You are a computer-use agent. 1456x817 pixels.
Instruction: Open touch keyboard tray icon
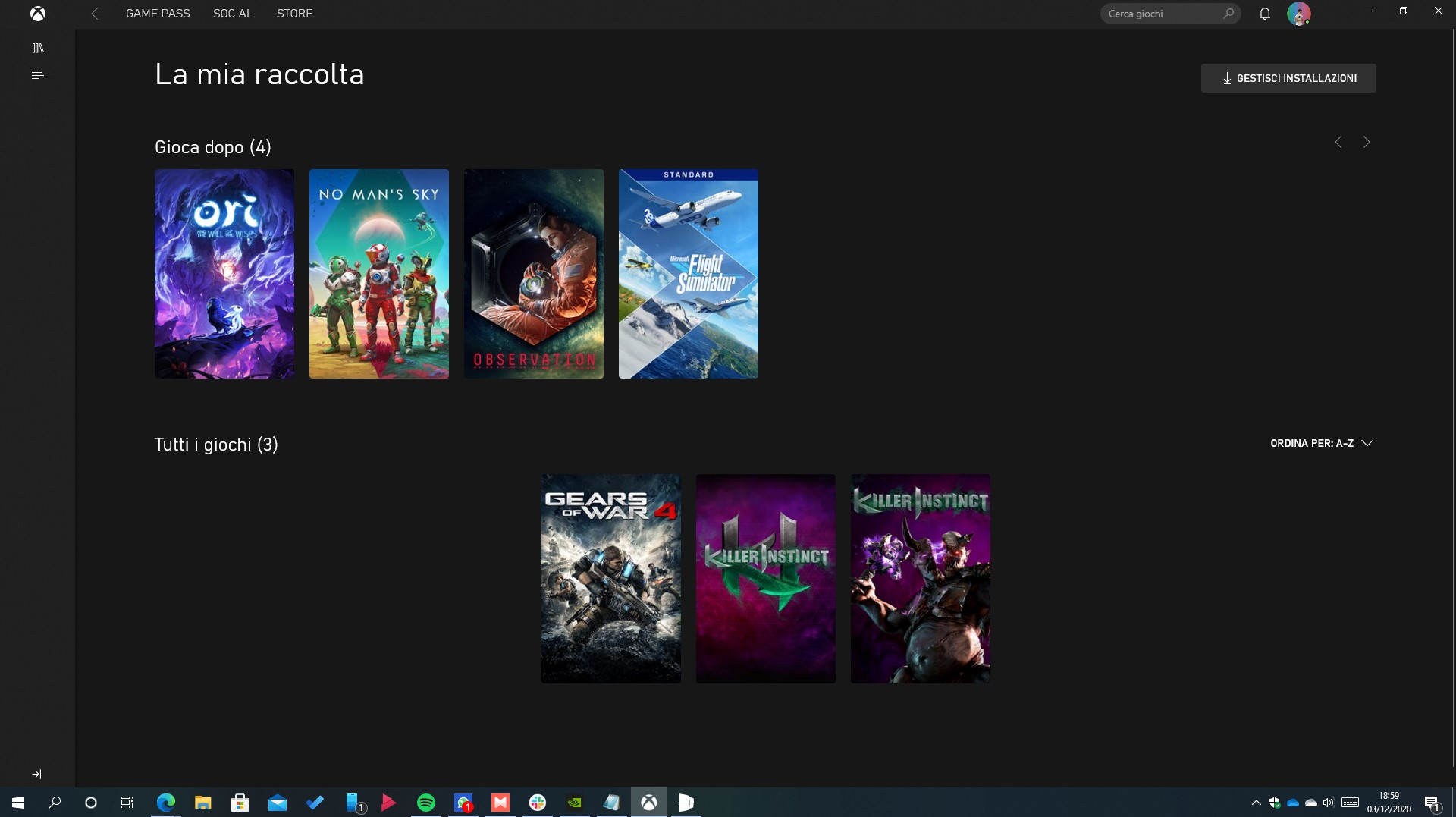[1350, 803]
